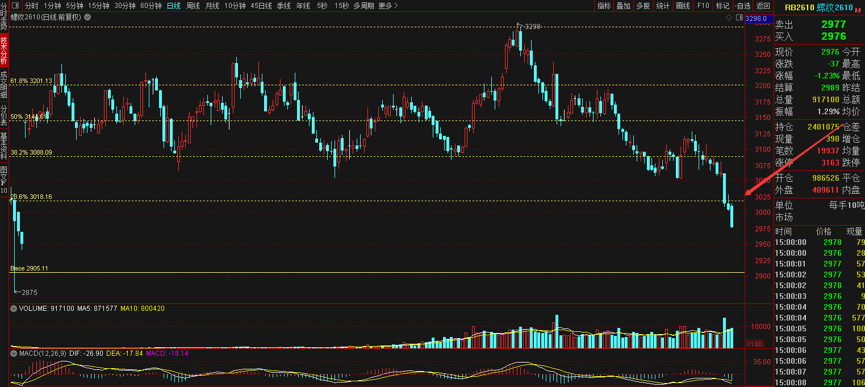Click the panel toggle icon next to the diamond
865x387 pixels.
739,18
